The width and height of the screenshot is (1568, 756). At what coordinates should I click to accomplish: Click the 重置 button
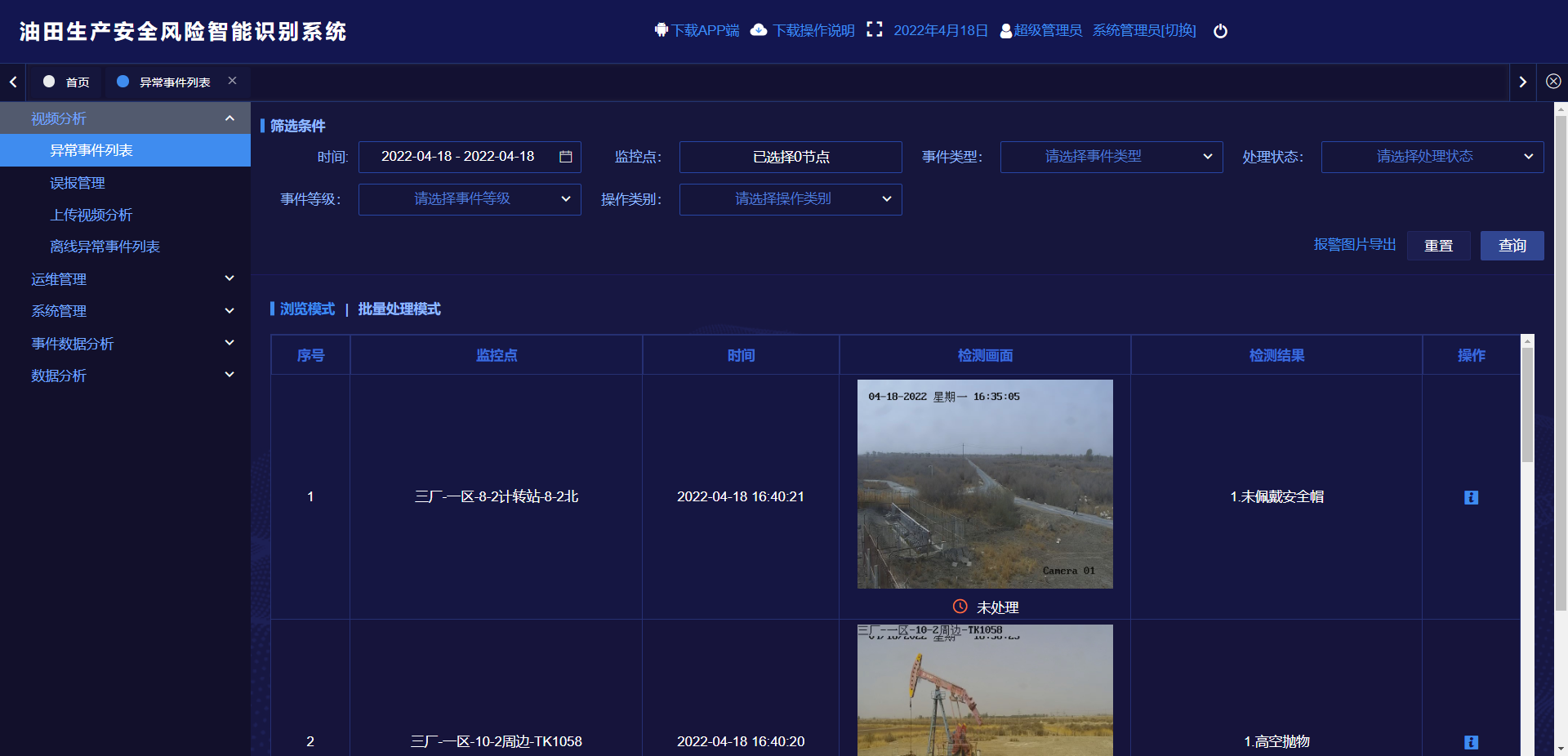(1438, 246)
